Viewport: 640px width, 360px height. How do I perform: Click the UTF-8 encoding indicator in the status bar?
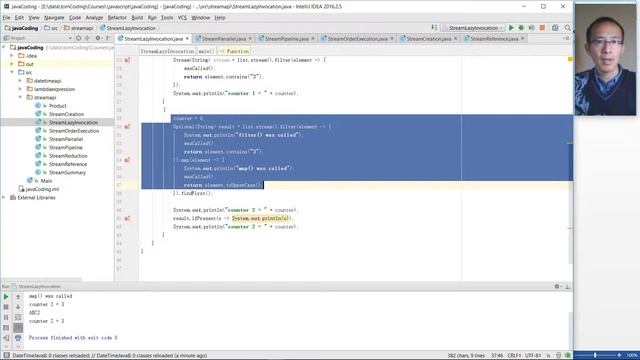point(533,356)
